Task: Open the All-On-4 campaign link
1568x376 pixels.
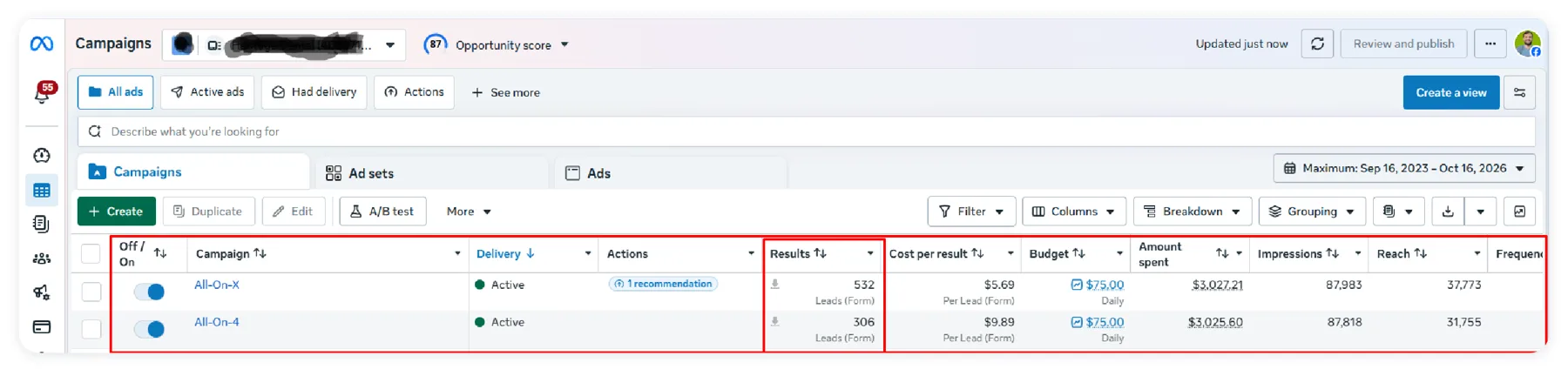Action: (x=217, y=322)
